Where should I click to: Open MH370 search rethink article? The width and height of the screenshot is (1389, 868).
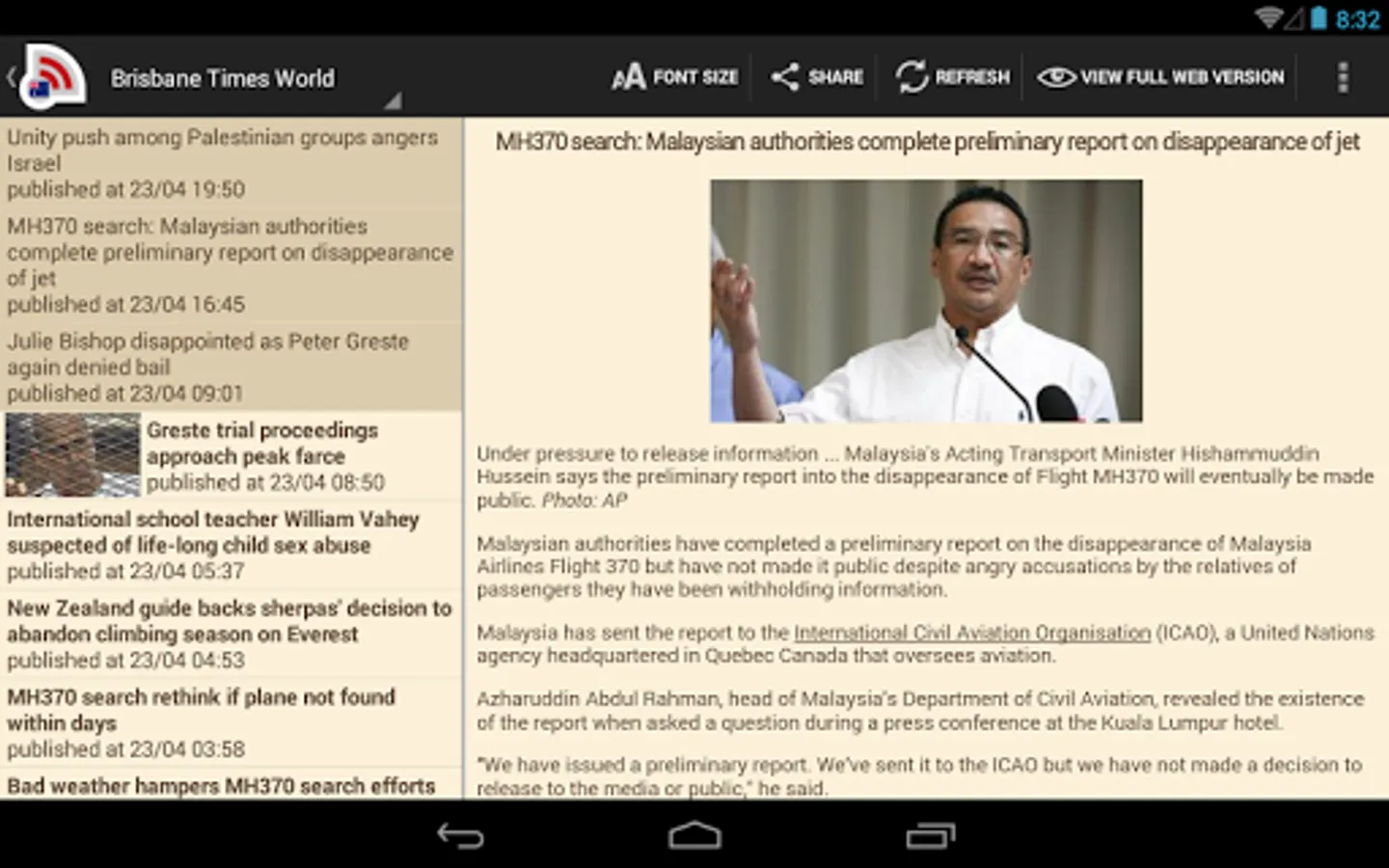pyautogui.click(x=231, y=722)
